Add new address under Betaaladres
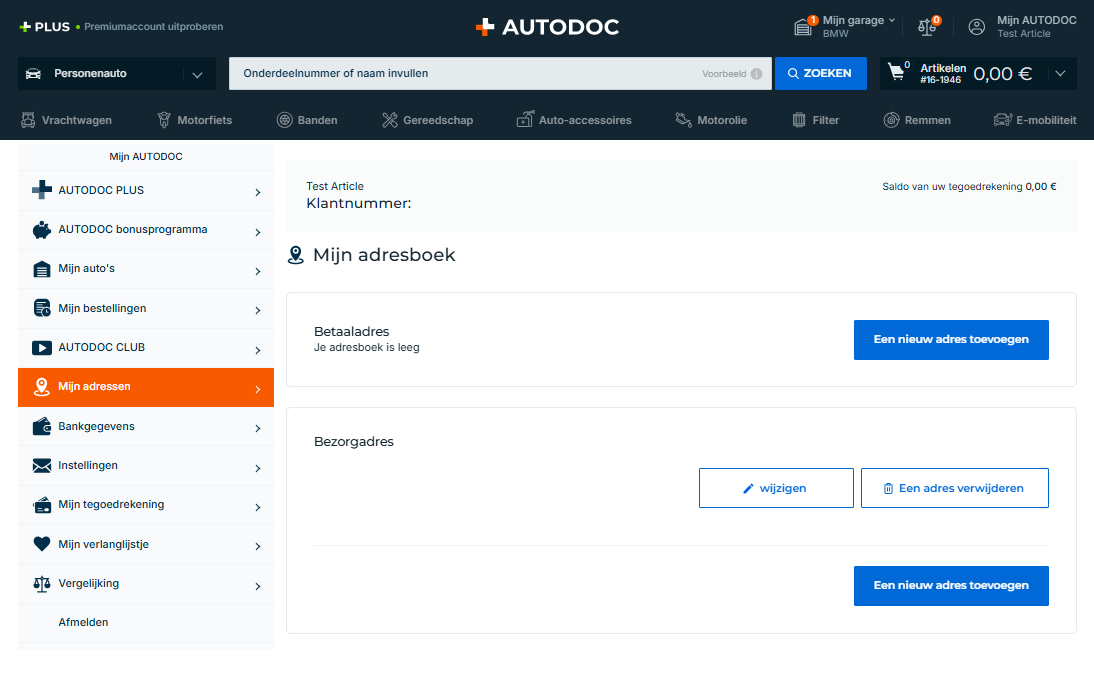The width and height of the screenshot is (1094, 682). tap(950, 340)
